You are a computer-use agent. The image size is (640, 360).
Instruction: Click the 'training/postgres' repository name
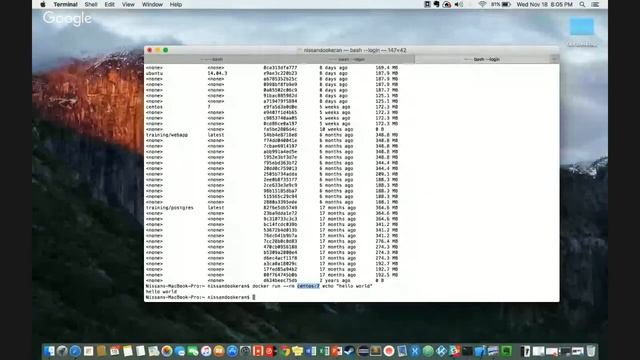pyautogui.click(x=169, y=207)
